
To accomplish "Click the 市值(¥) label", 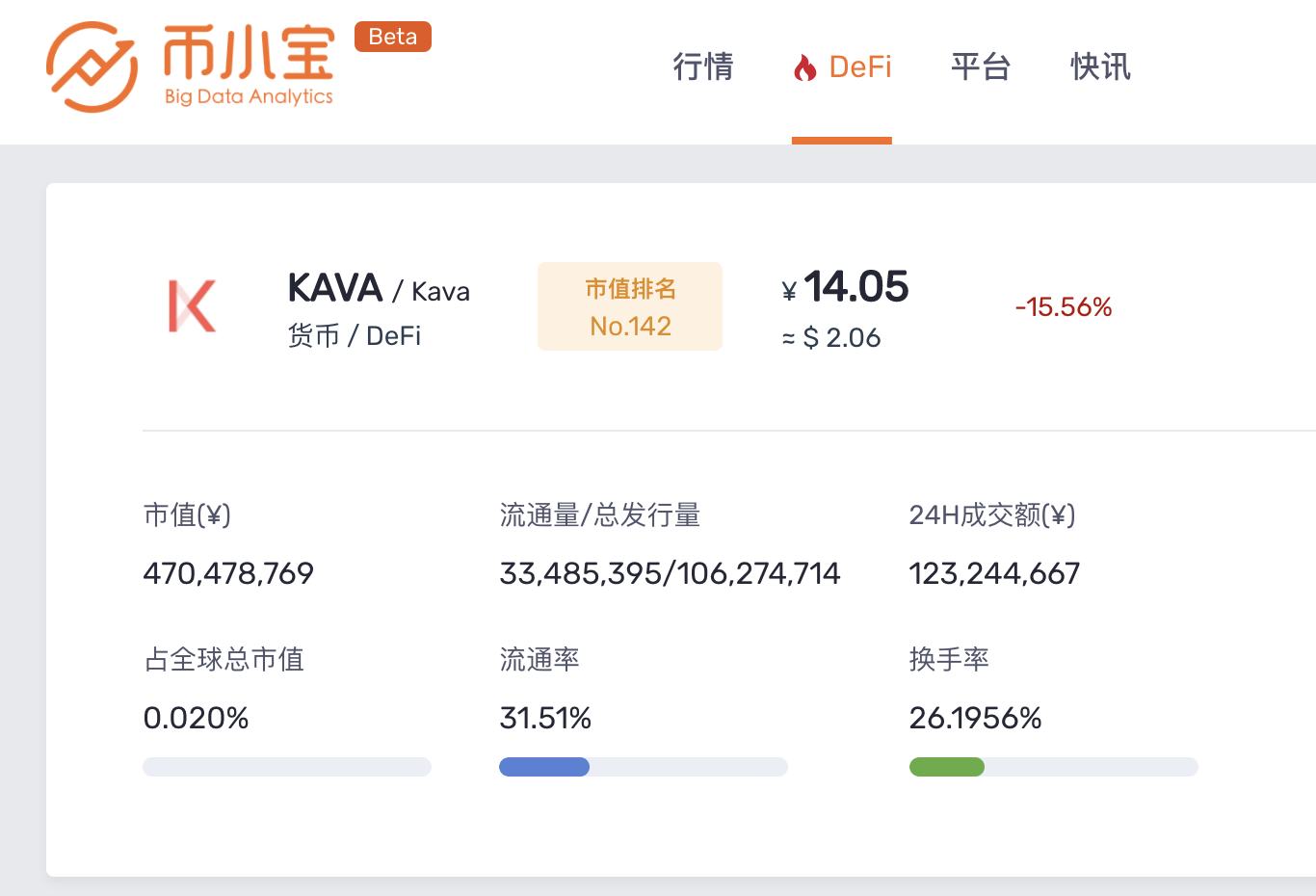I will [187, 515].
